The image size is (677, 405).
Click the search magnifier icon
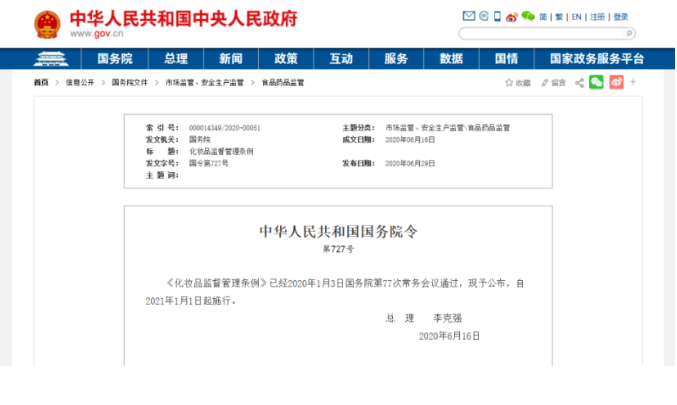pyautogui.click(x=628, y=33)
